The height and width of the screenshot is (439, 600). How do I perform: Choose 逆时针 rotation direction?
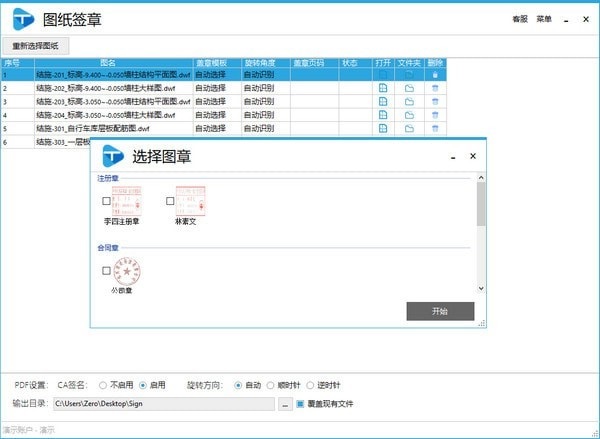310,385
